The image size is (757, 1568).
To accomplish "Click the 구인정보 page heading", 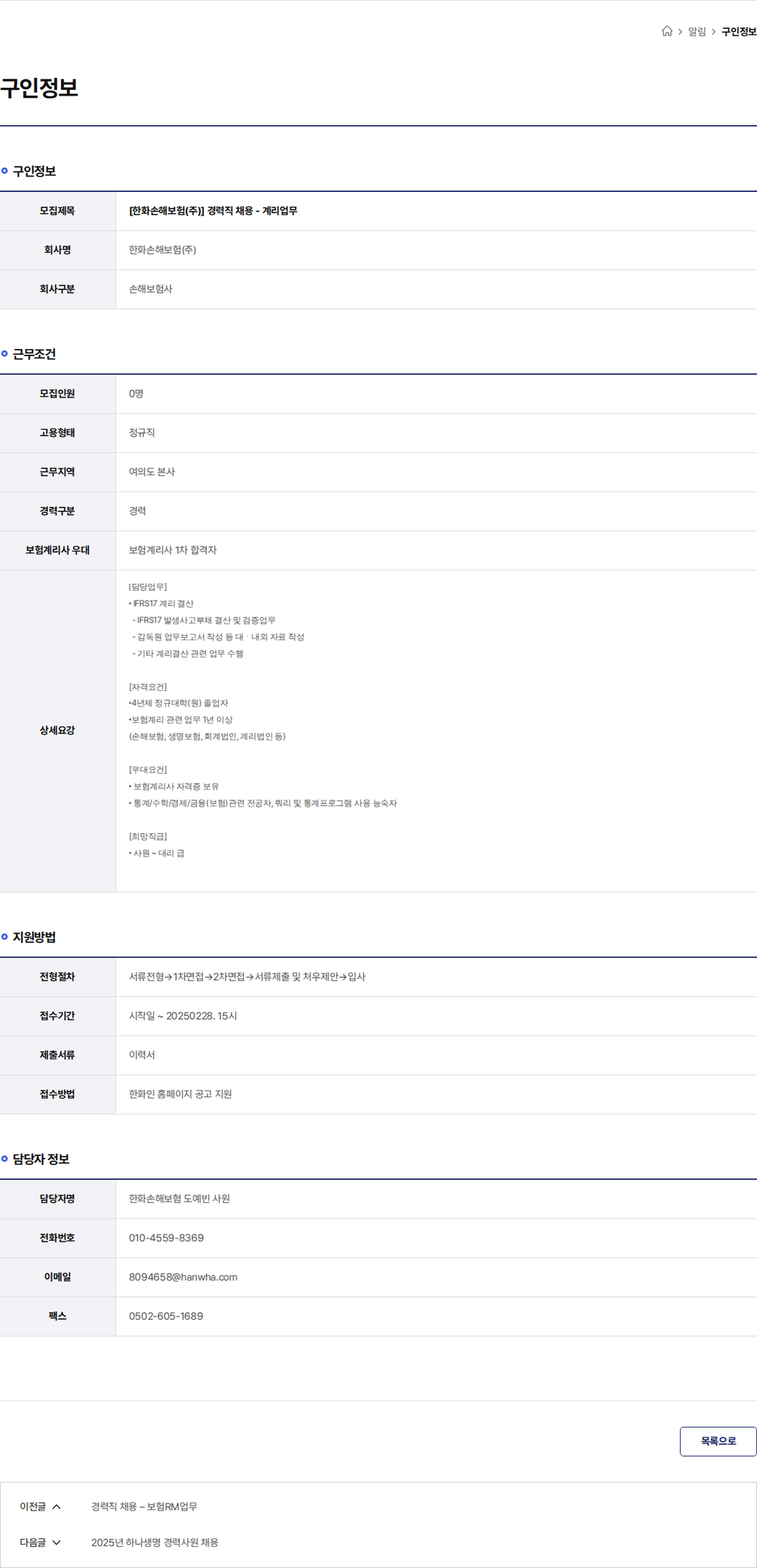I will point(39,88).
